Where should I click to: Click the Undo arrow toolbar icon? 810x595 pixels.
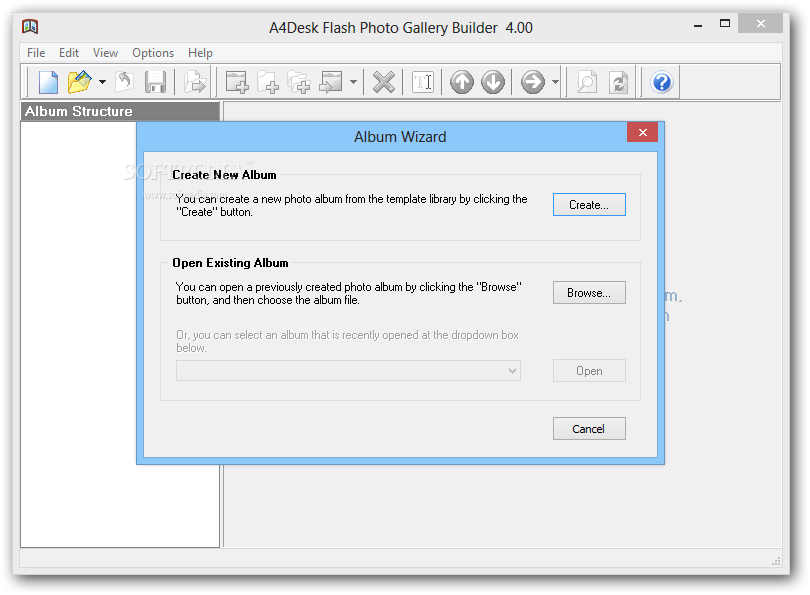pyautogui.click(x=124, y=82)
